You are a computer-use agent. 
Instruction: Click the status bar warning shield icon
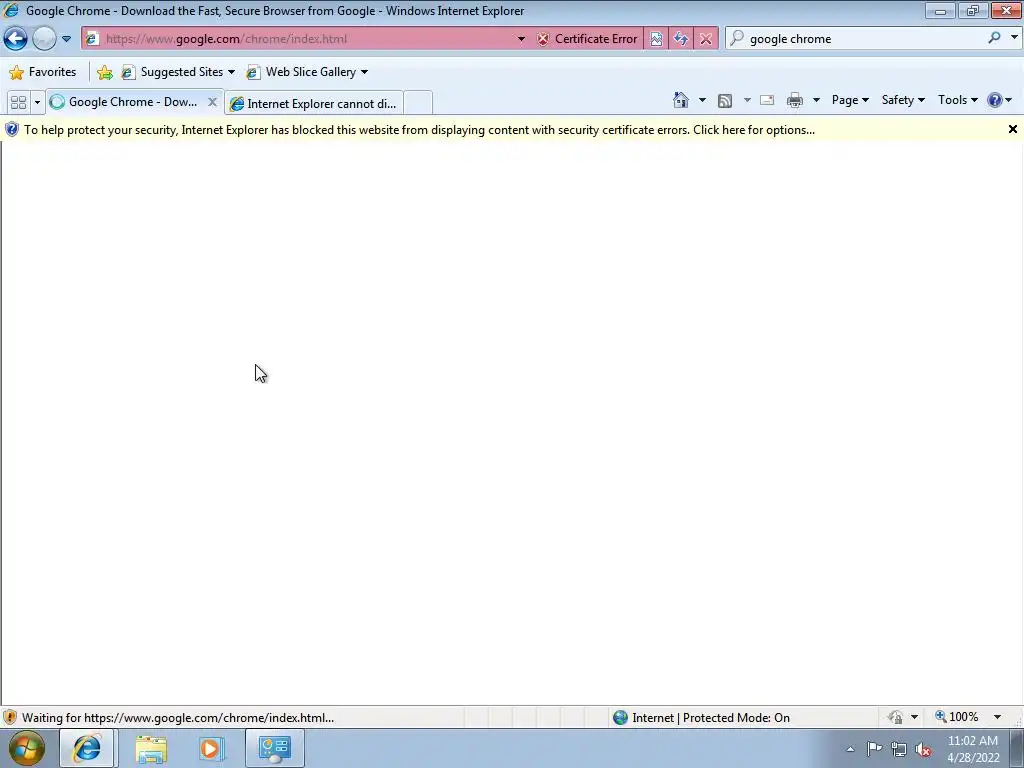[x=10, y=718]
